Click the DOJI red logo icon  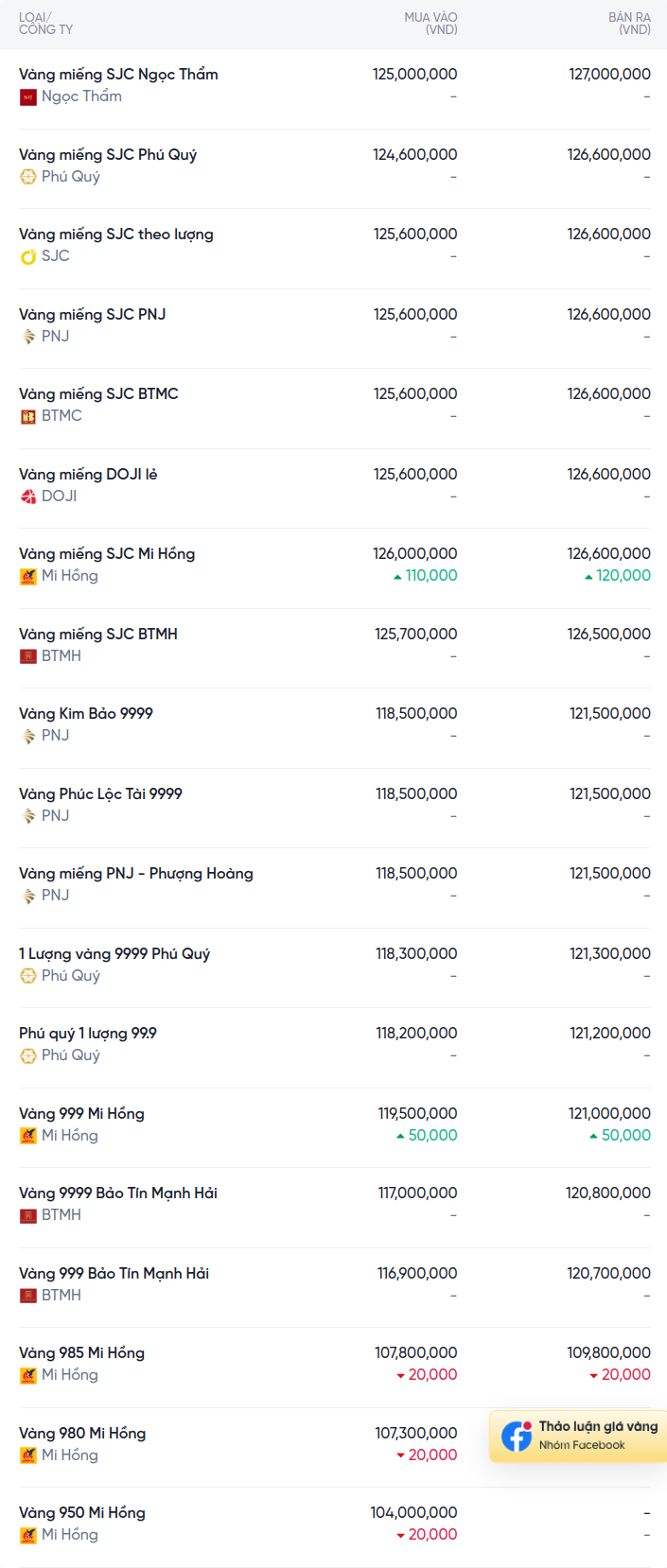(x=28, y=497)
